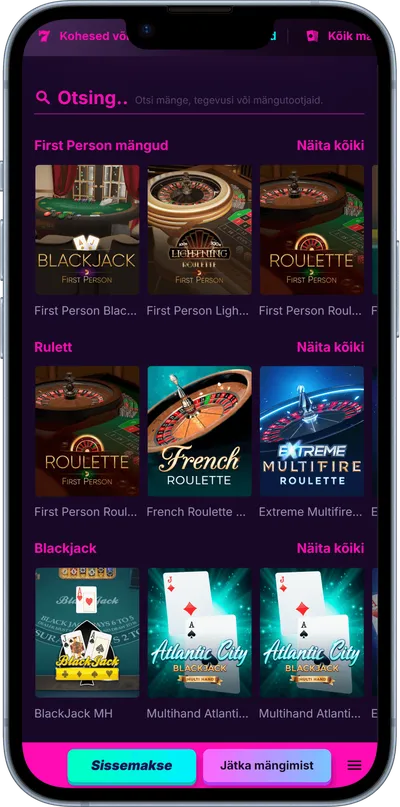Image resolution: width=400 pixels, height=807 pixels.
Task: Tap the cards icon beside Kõik mängud
Action: pos(312,36)
